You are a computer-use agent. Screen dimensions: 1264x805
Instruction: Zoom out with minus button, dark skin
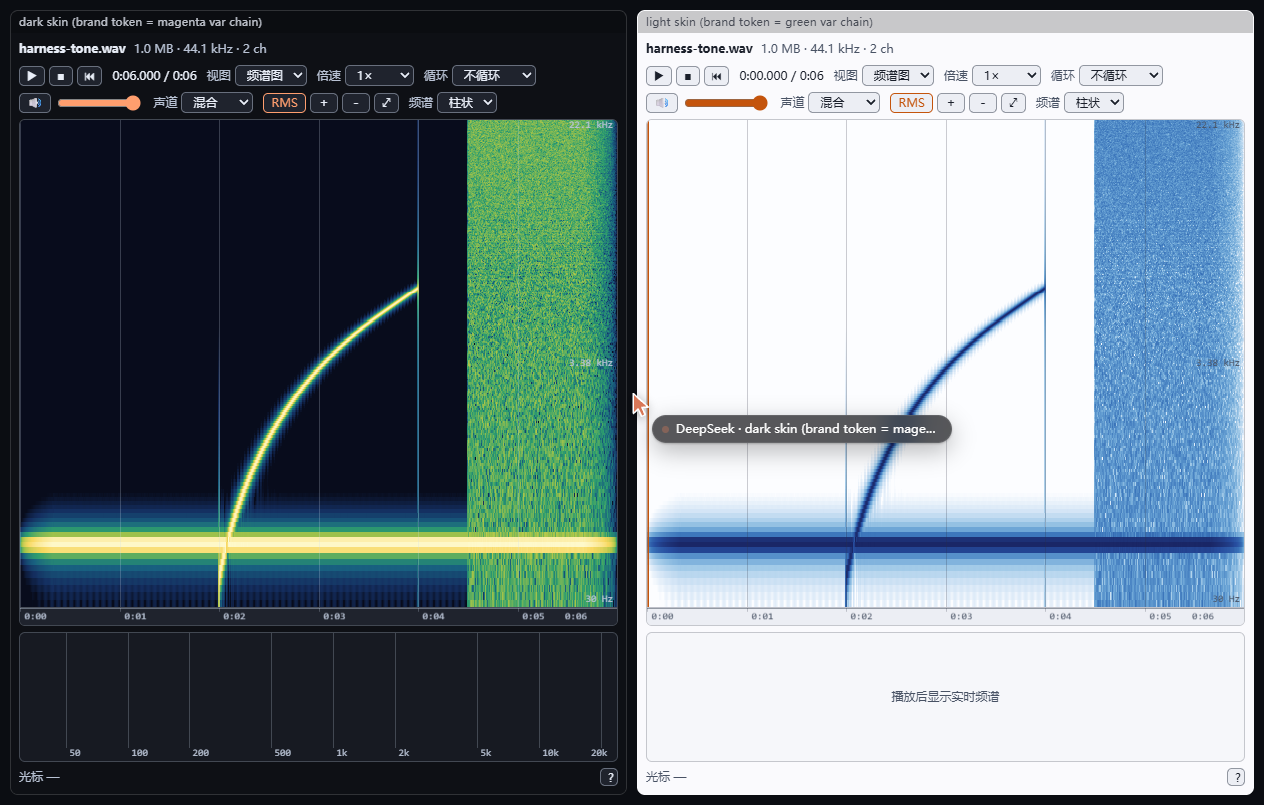click(355, 102)
